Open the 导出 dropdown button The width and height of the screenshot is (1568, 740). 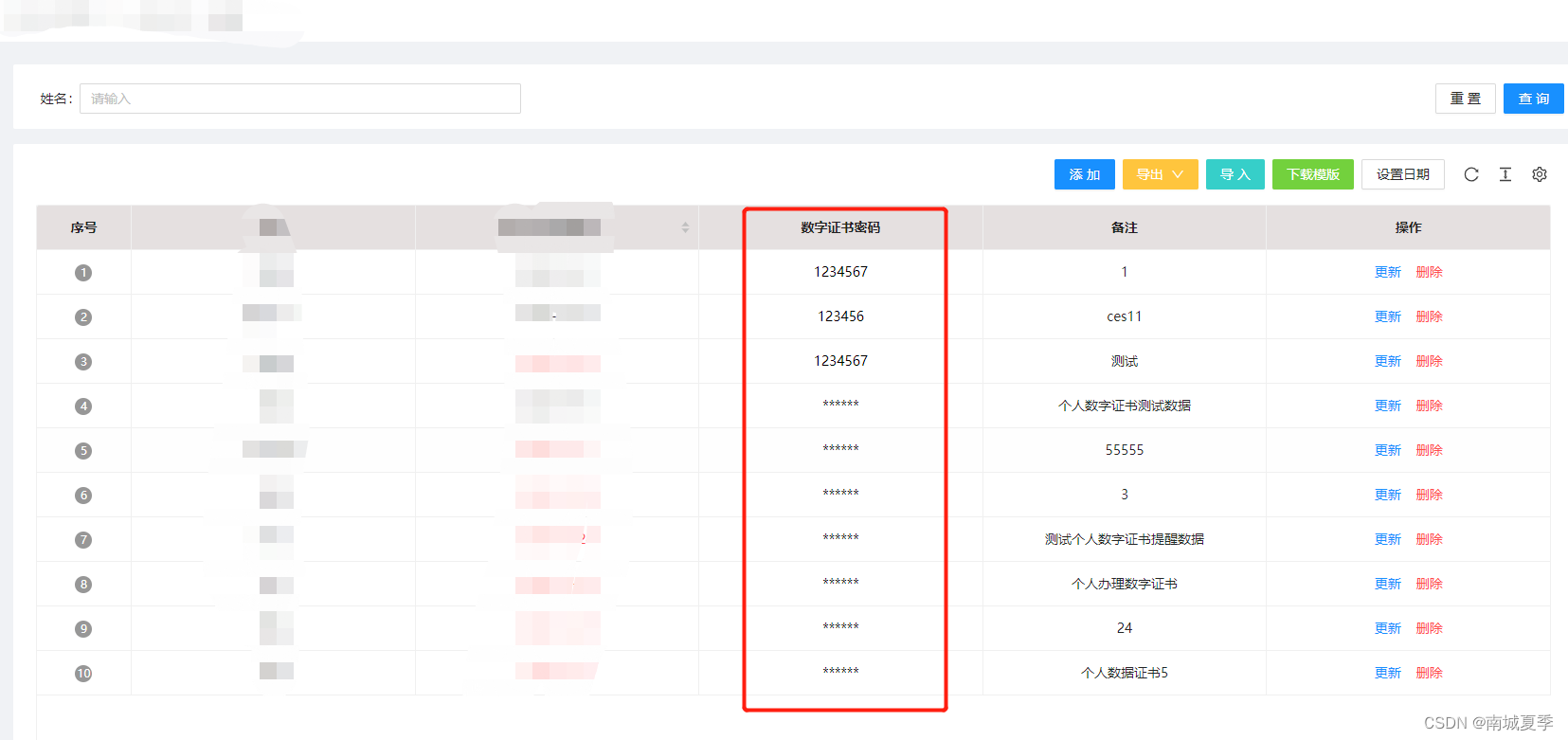[x=1161, y=174]
